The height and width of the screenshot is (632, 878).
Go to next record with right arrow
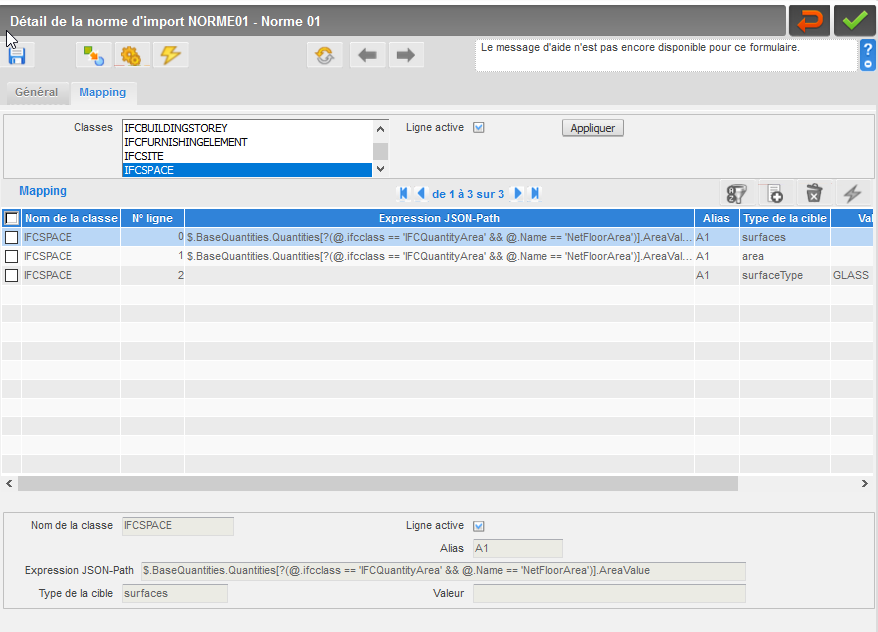(406, 55)
